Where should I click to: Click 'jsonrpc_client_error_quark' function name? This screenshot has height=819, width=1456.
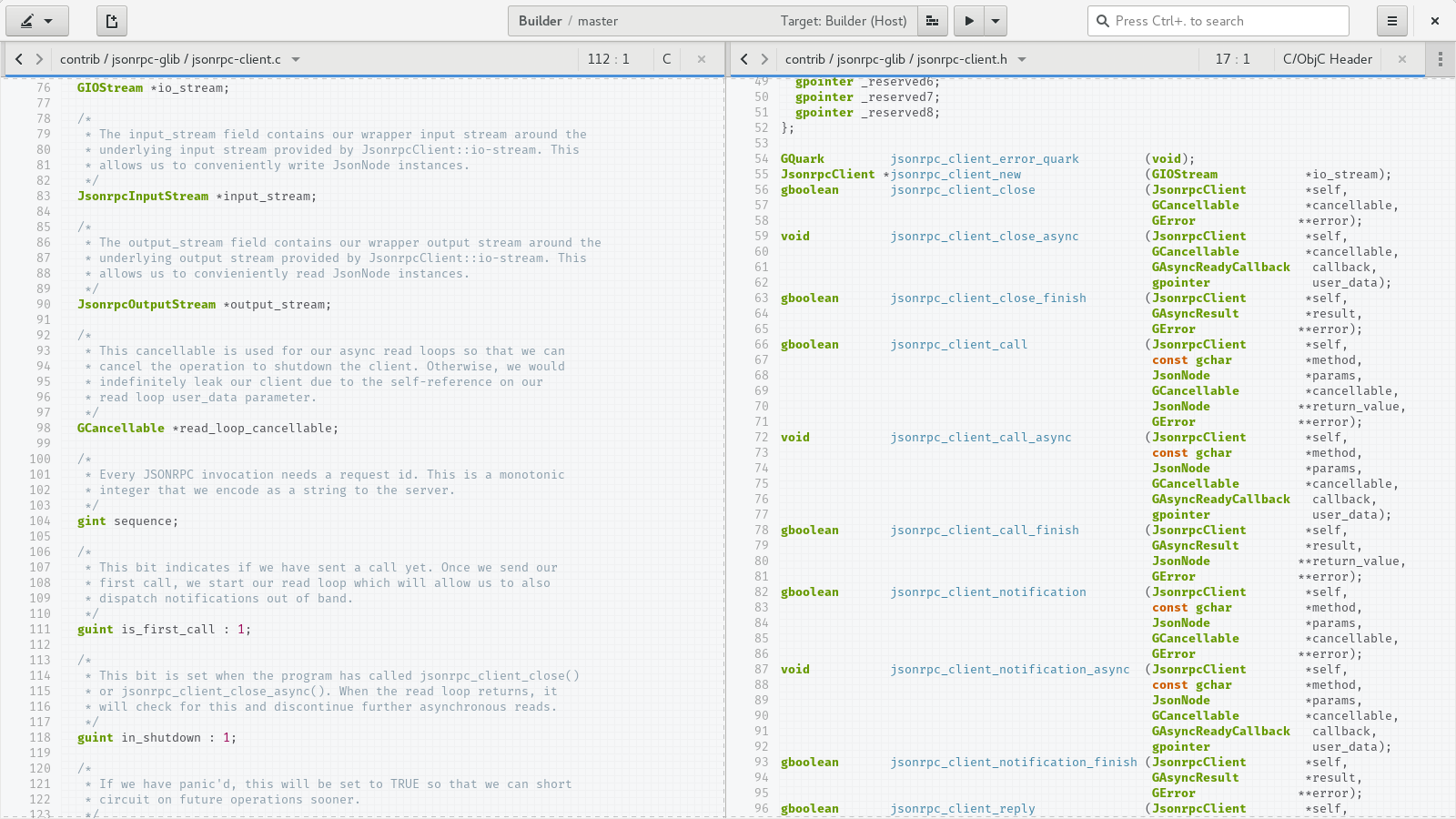point(985,158)
